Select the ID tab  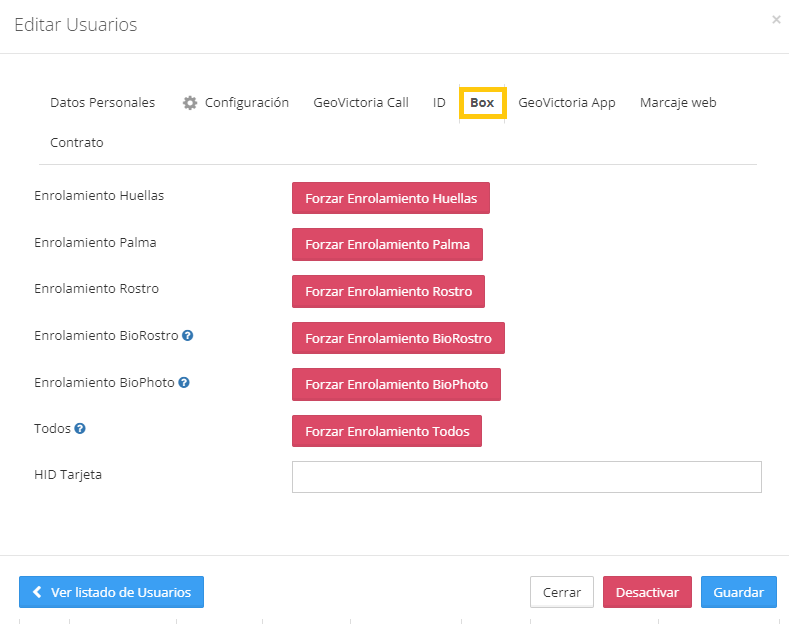(x=439, y=102)
